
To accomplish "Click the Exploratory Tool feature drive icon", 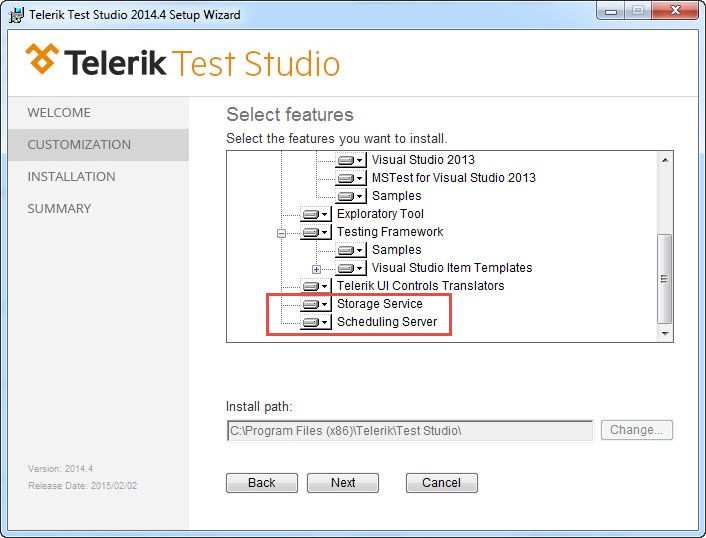I will pyautogui.click(x=315, y=214).
